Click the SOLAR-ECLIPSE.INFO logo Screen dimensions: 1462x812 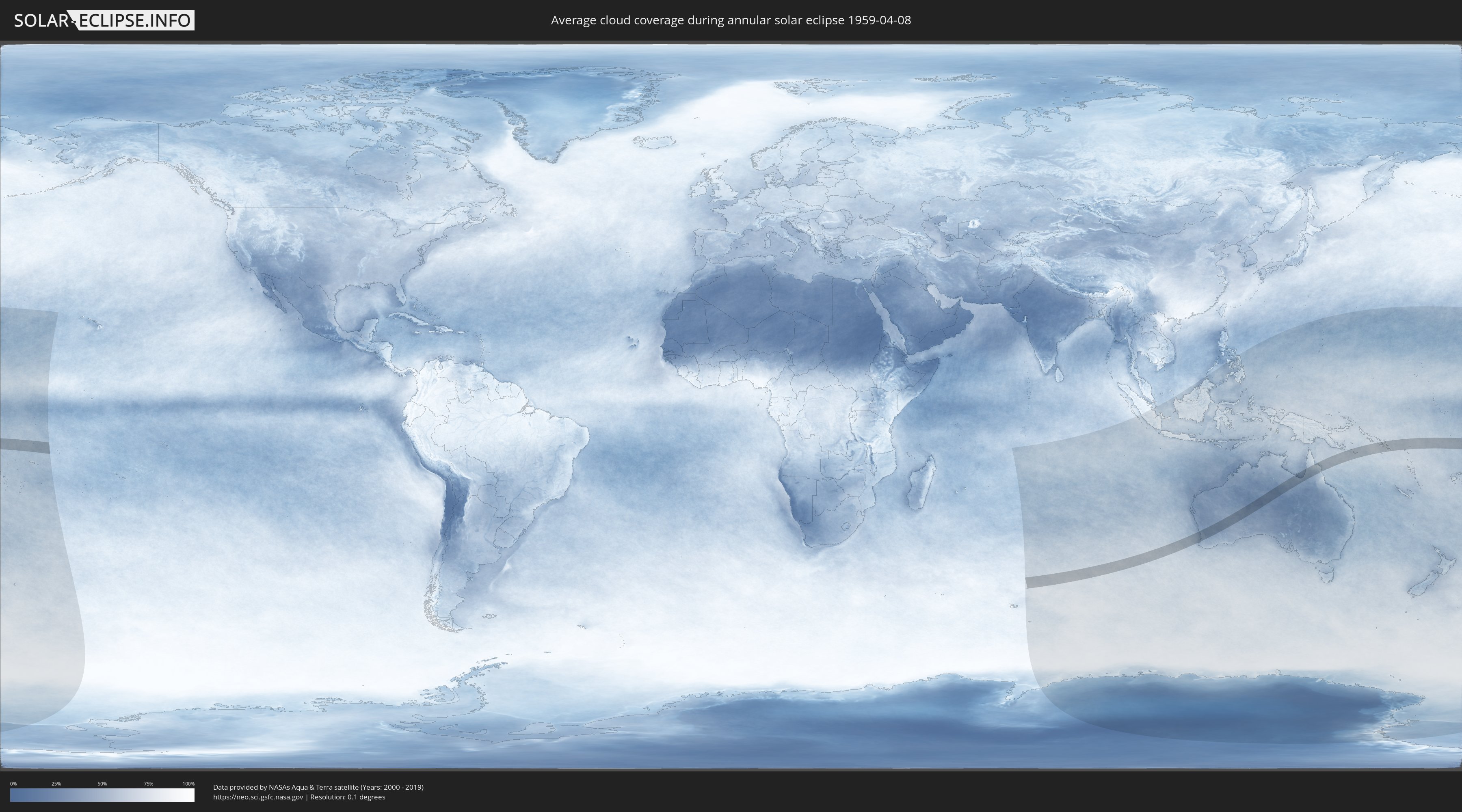click(x=104, y=20)
